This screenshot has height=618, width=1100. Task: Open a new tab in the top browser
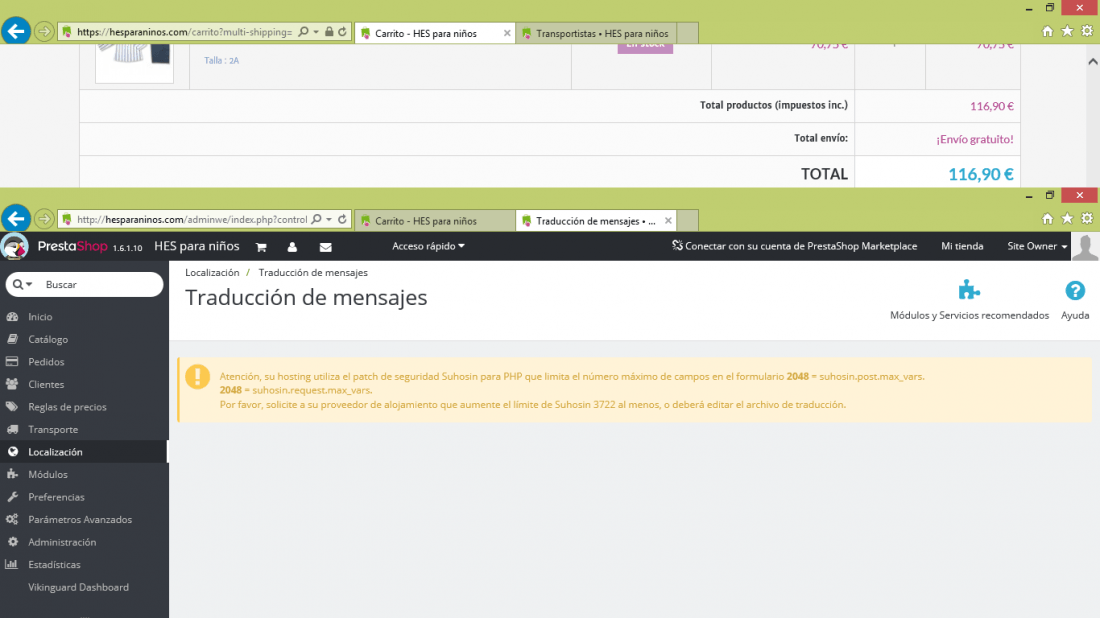[688, 33]
